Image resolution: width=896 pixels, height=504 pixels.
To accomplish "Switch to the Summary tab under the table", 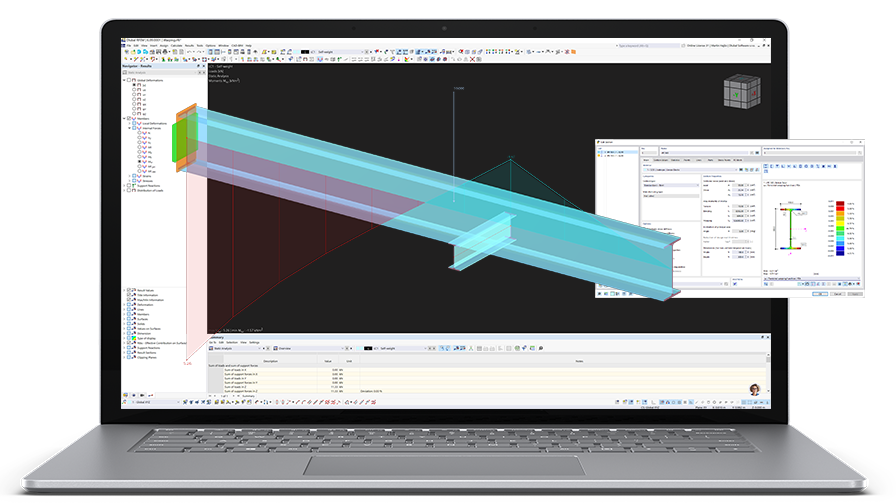I will [249, 396].
